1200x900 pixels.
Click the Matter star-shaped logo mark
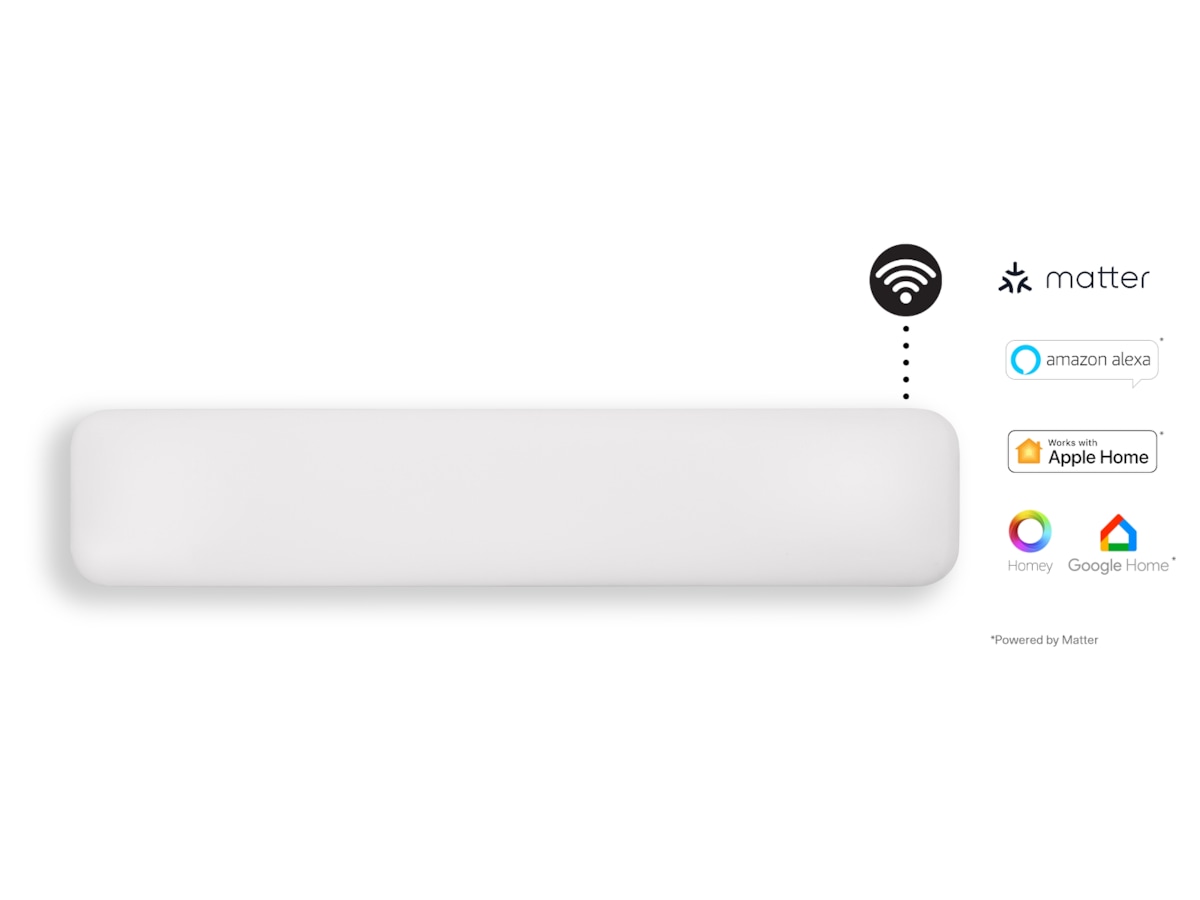(x=1015, y=278)
